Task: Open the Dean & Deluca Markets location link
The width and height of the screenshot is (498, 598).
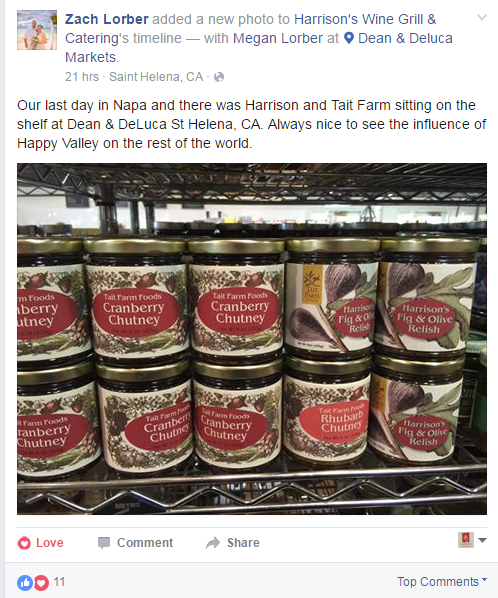Action: [x=259, y=48]
